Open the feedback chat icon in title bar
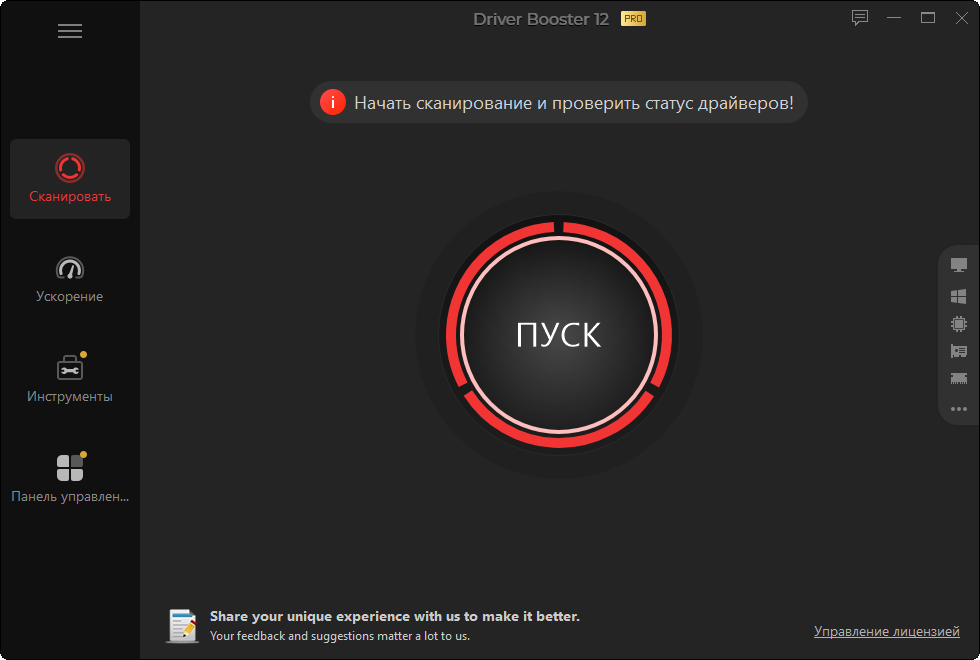Viewport: 980px width, 660px height. pos(860,18)
